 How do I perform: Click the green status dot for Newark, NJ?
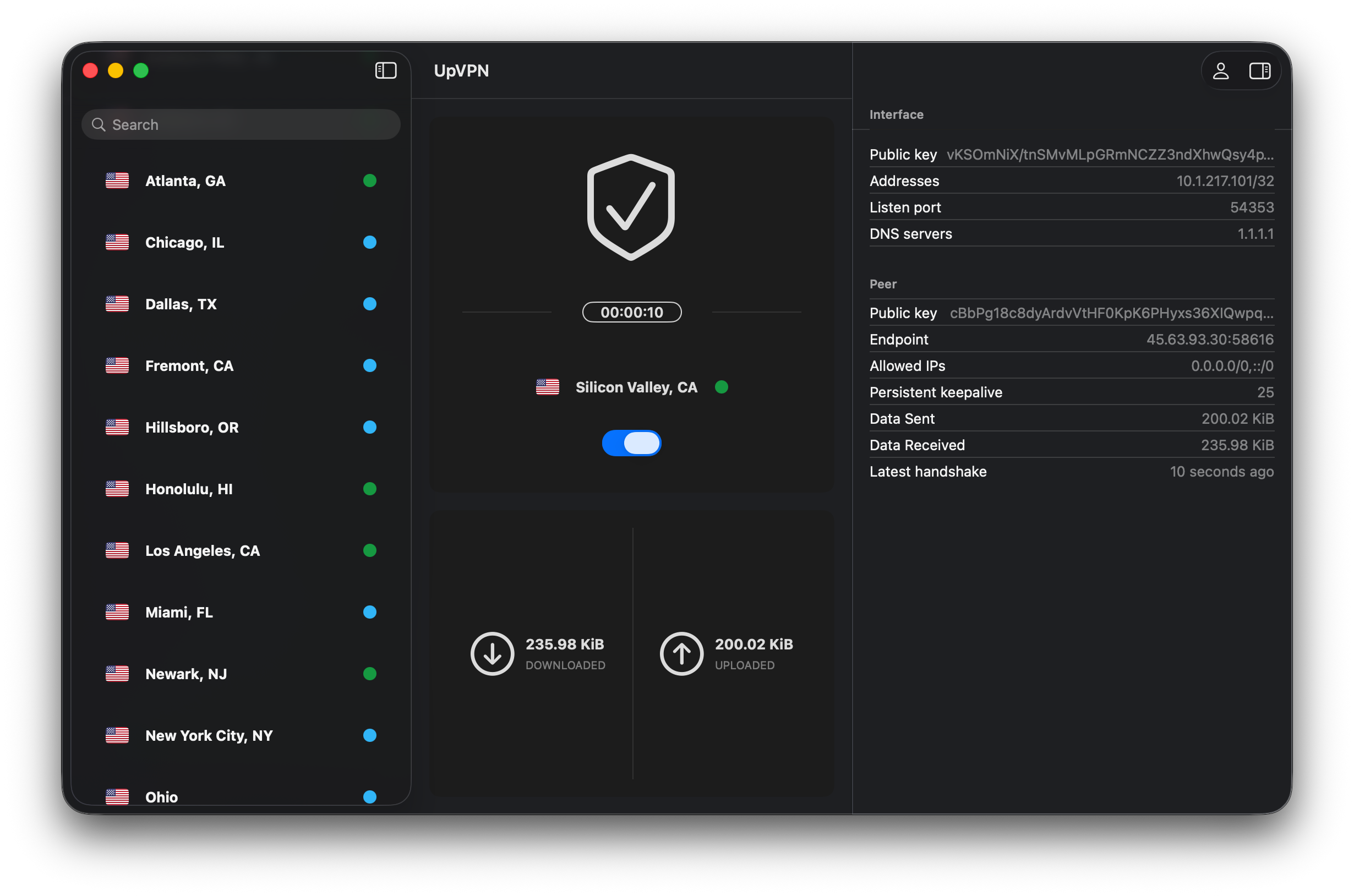pyautogui.click(x=370, y=674)
